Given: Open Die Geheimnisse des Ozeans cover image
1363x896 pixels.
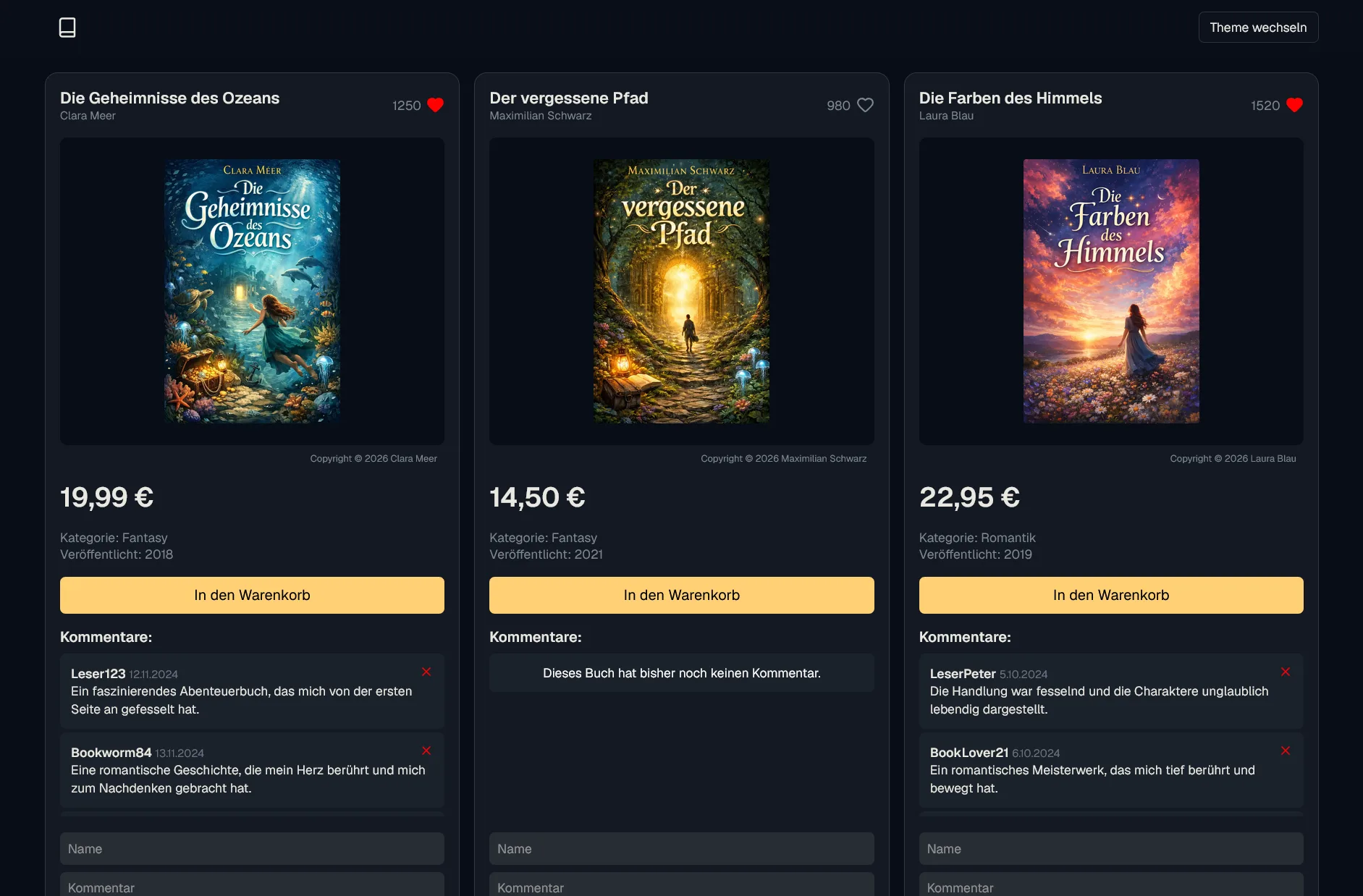Looking at the screenshot, I should 252,291.
